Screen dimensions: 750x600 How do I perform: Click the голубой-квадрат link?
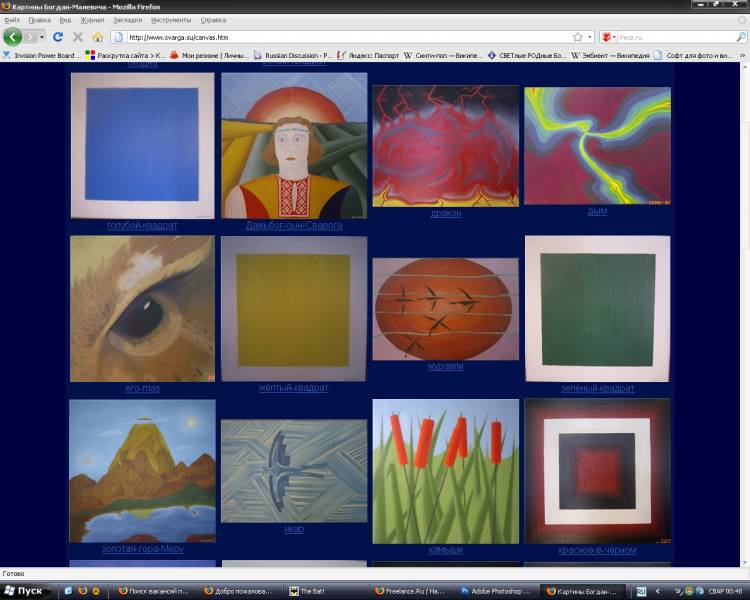[x=142, y=225]
